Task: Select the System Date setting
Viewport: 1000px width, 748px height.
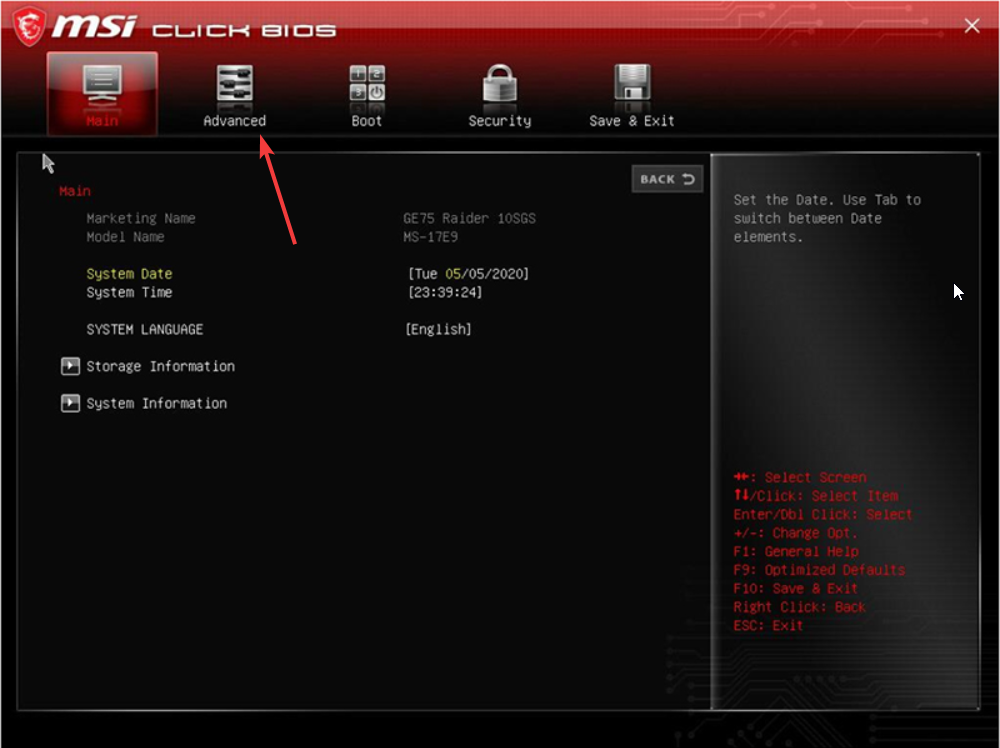Action: (129, 274)
